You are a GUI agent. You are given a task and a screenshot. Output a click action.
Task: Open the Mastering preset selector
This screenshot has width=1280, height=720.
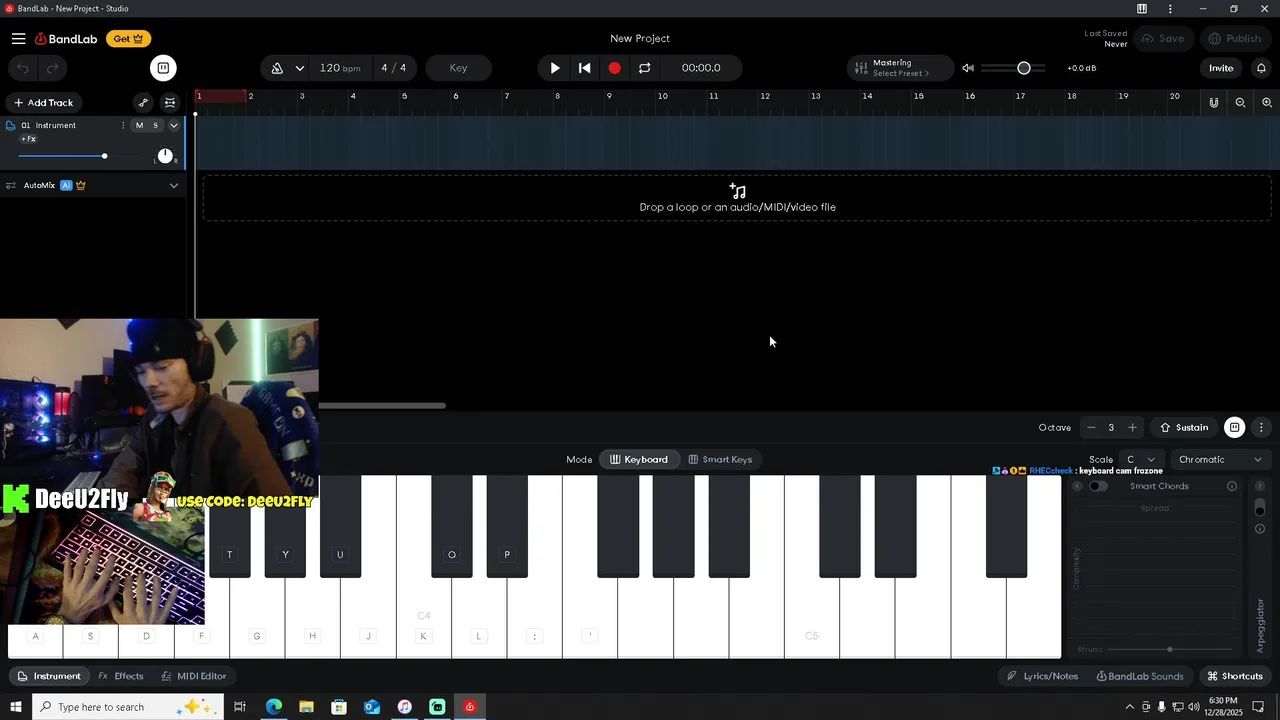click(x=900, y=68)
